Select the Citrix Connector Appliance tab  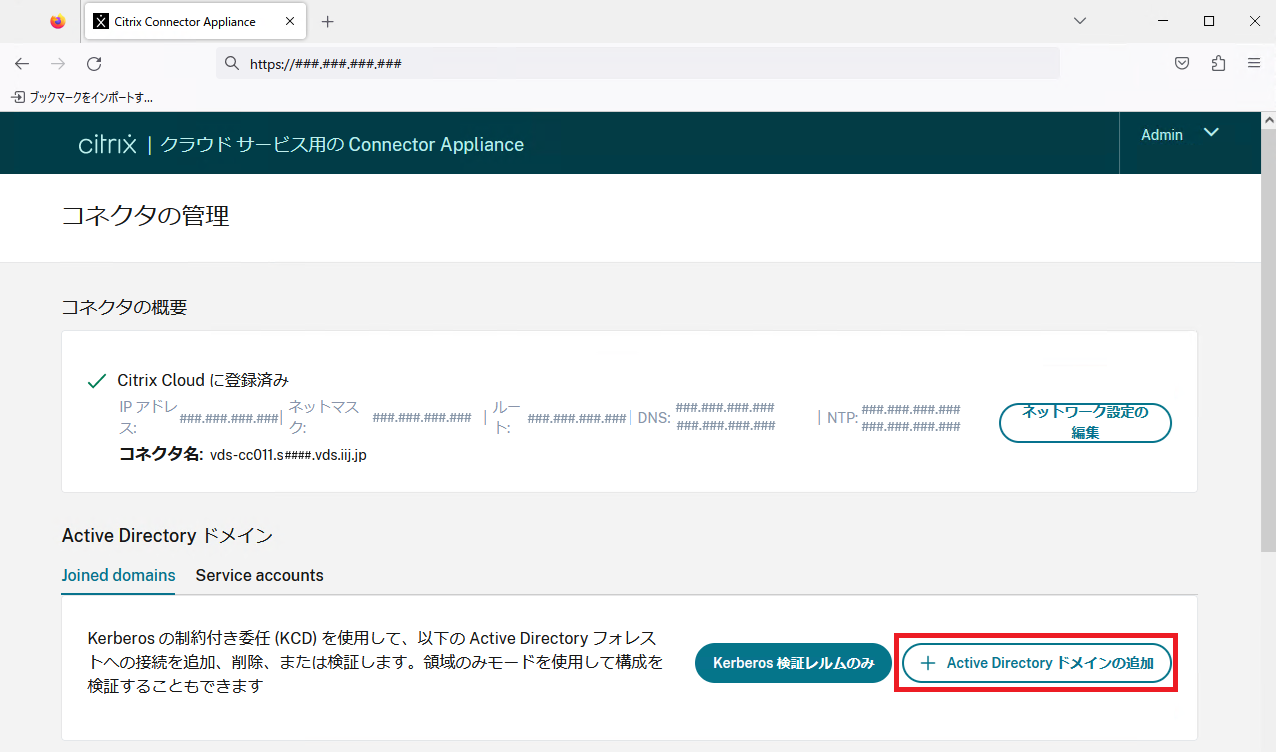point(195,22)
